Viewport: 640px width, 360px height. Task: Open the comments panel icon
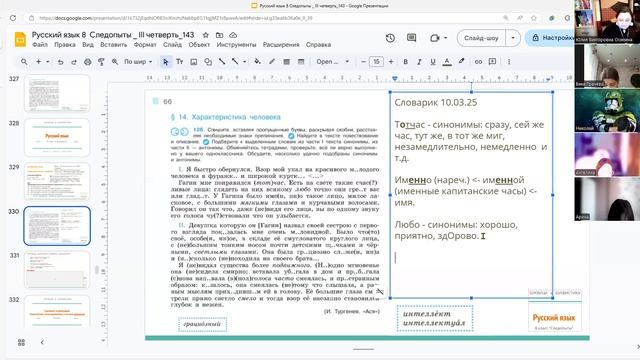click(411, 38)
